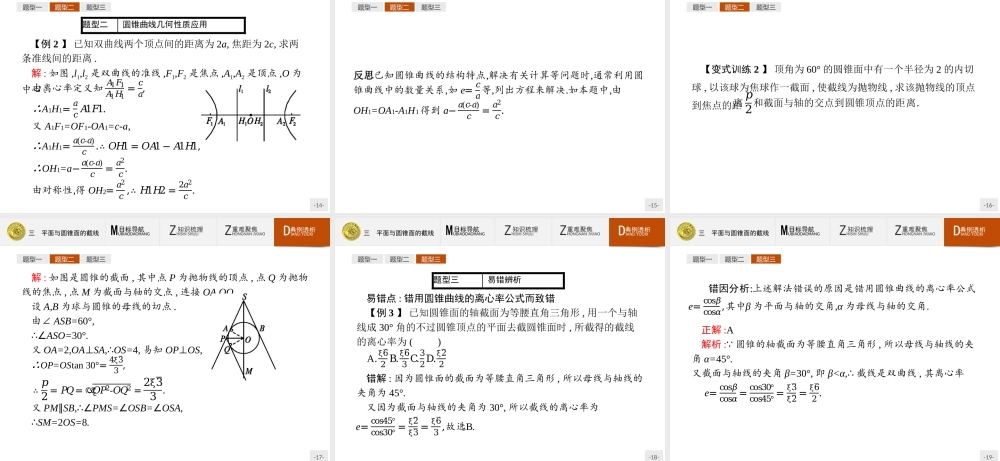Click the hyperbola directrix diagram on slide 14
1000x461 pixels.
coord(251,113)
